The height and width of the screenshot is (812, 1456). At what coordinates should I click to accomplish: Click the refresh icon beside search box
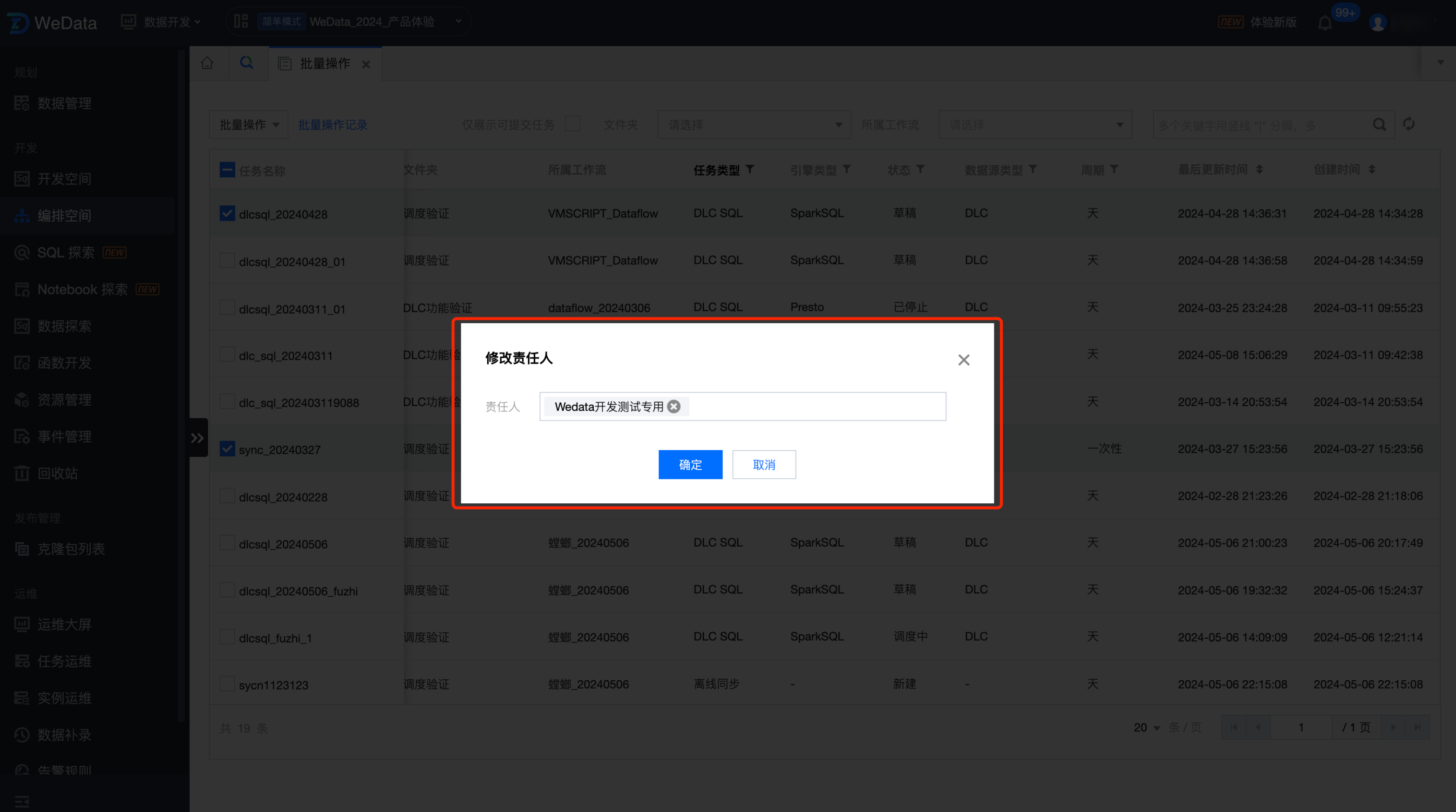[1408, 124]
